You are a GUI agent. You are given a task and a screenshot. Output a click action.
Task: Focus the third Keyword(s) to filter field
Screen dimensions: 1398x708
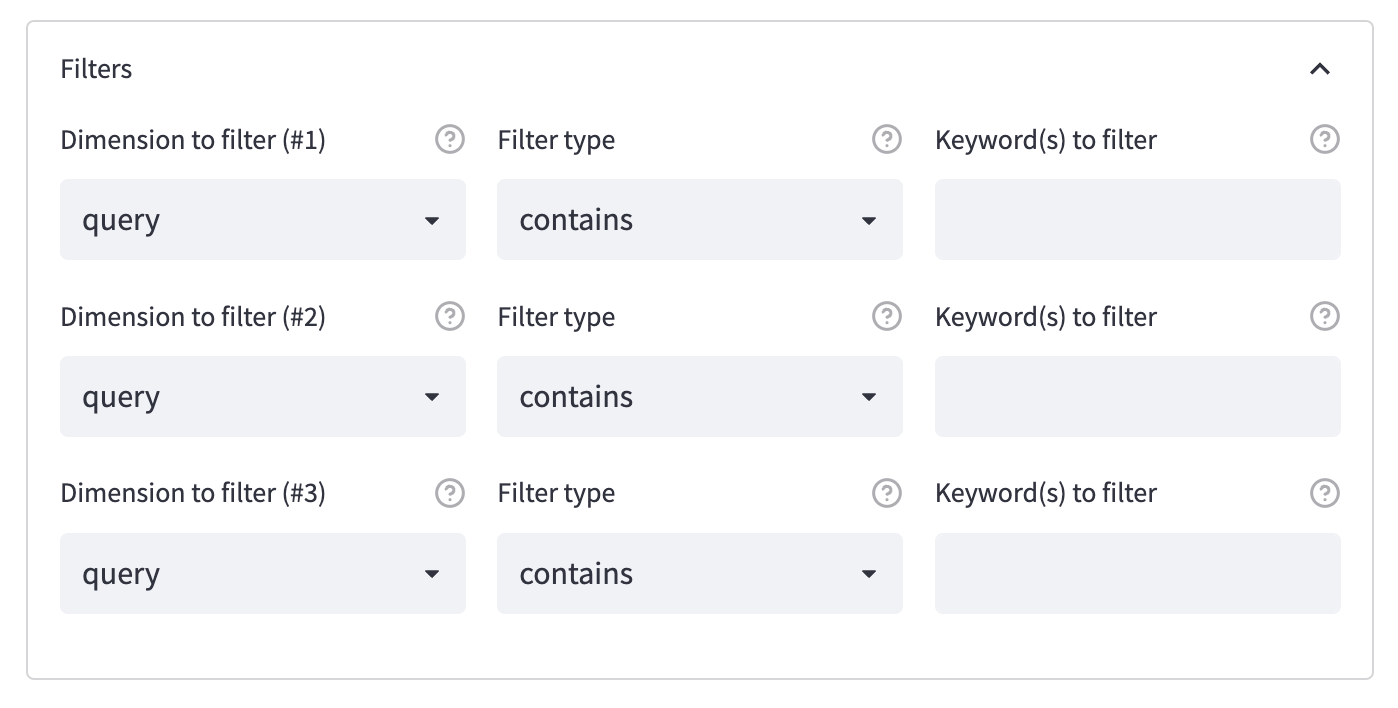1137,574
